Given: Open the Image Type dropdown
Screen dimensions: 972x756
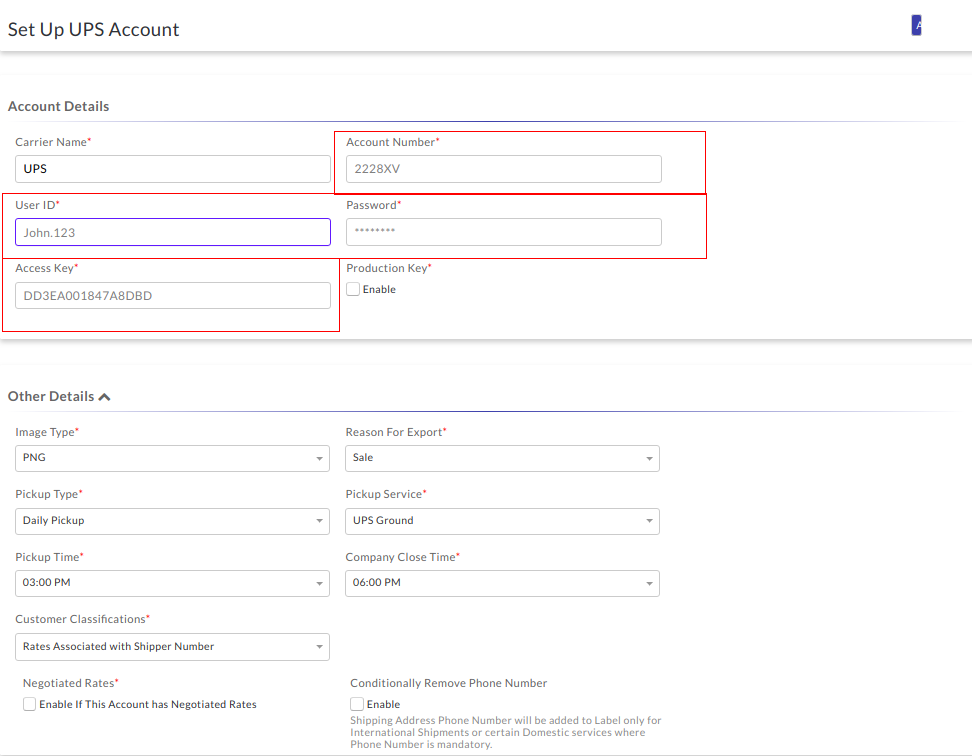Looking at the screenshot, I should (x=172, y=459).
